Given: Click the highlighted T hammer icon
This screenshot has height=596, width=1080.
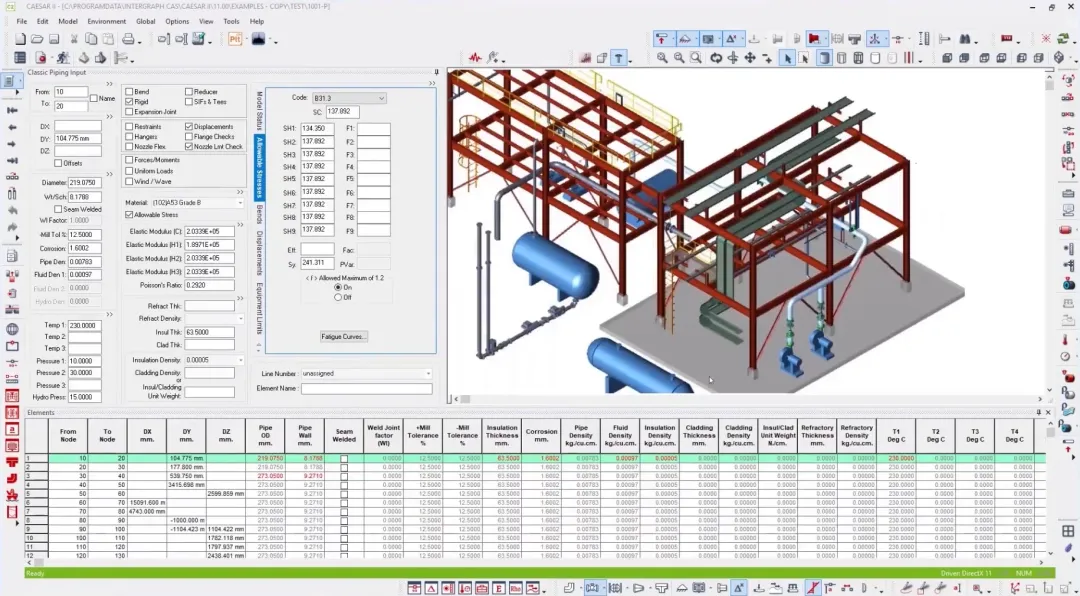Looking at the screenshot, I should pos(619,58).
